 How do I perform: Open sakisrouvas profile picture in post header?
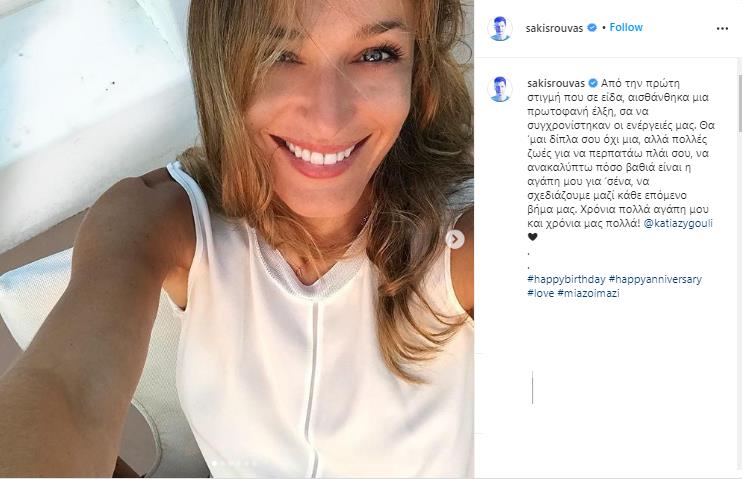(x=500, y=28)
